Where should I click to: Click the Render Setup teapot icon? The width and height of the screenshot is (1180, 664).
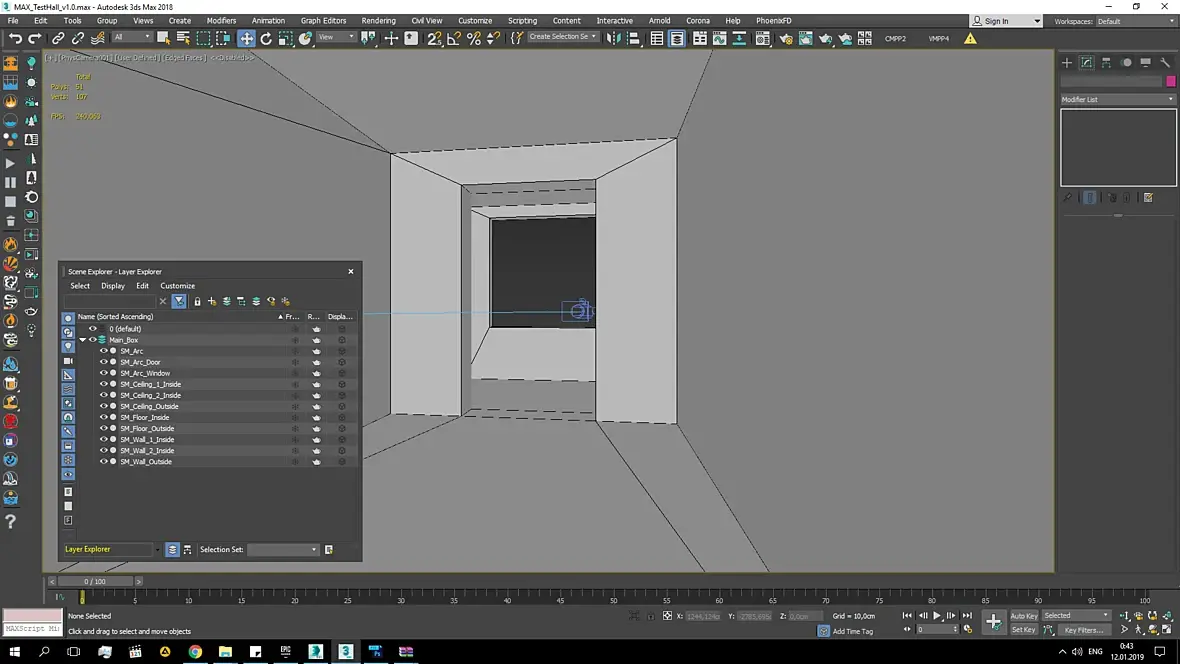pyautogui.click(x=785, y=38)
